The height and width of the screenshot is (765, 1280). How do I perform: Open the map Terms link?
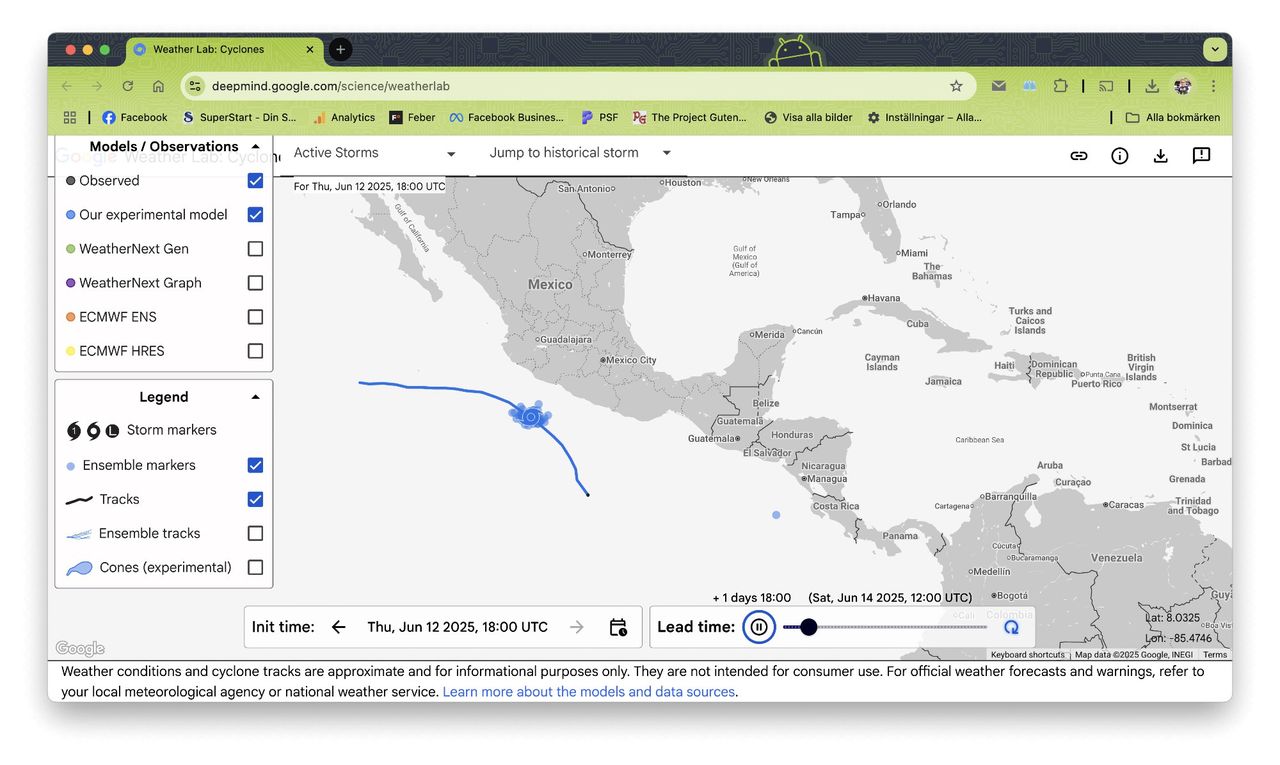(1214, 655)
